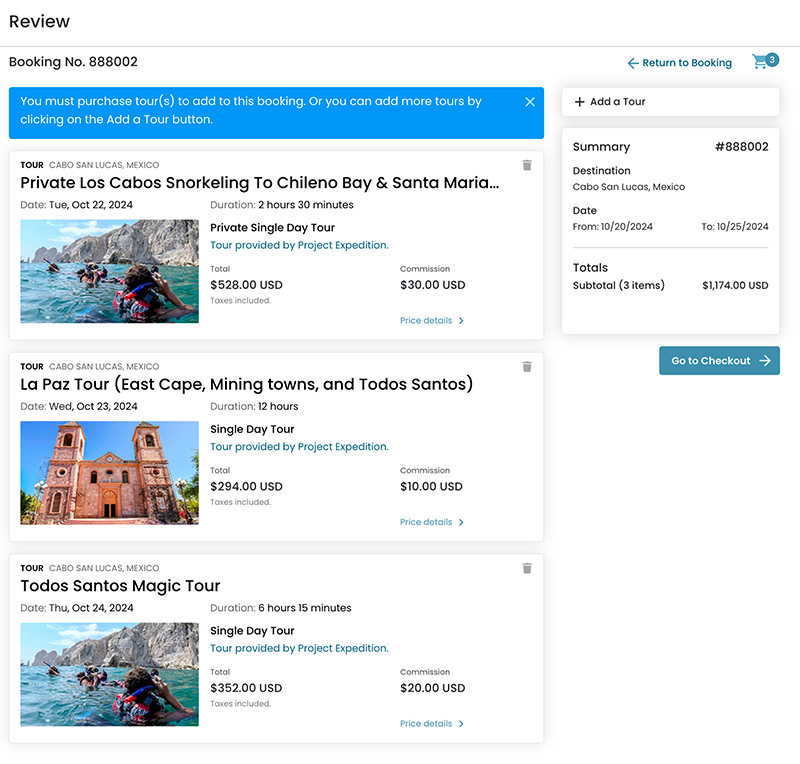Click the back arrow beside Return to Booking

(633, 63)
